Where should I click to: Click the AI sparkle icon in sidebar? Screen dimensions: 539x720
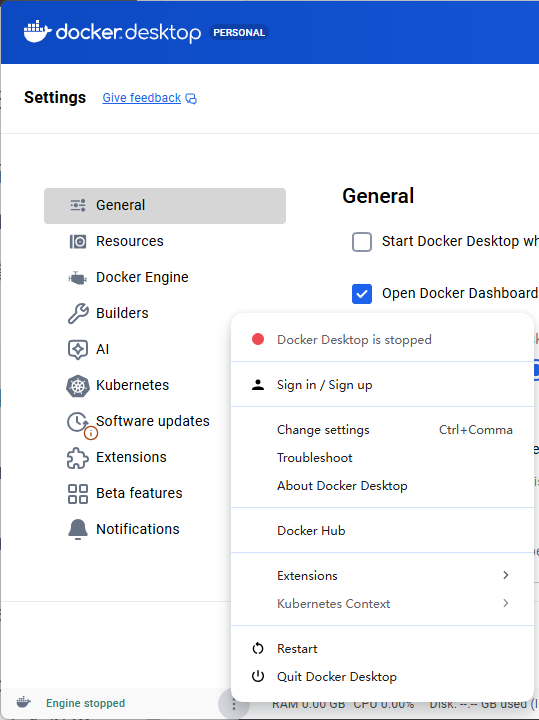click(x=78, y=349)
